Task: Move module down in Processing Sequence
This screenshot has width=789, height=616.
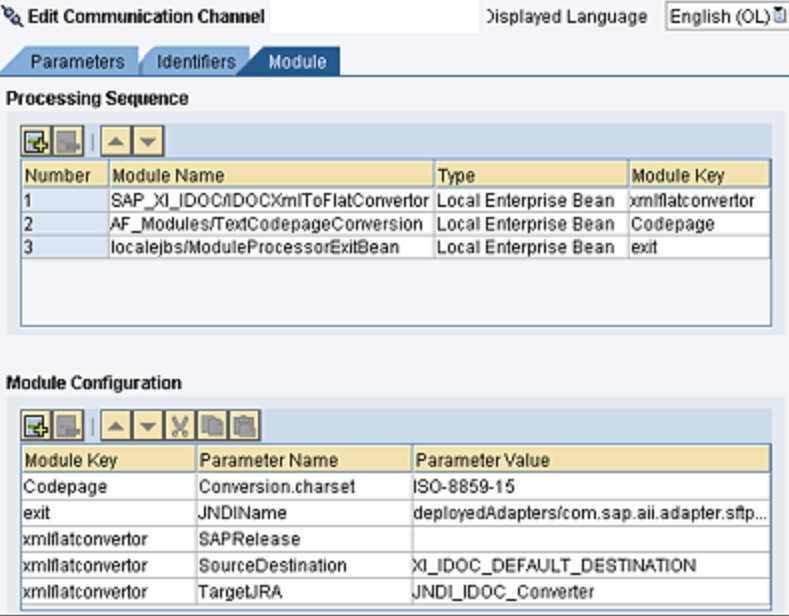Action: [148, 141]
